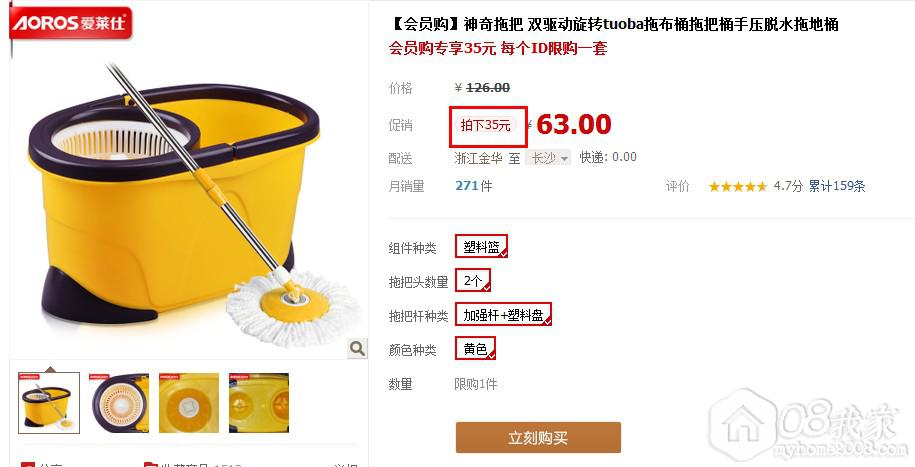The height and width of the screenshot is (467, 915).
Task: Select the first thumbnail of bucket with mop
Action: tap(49, 403)
